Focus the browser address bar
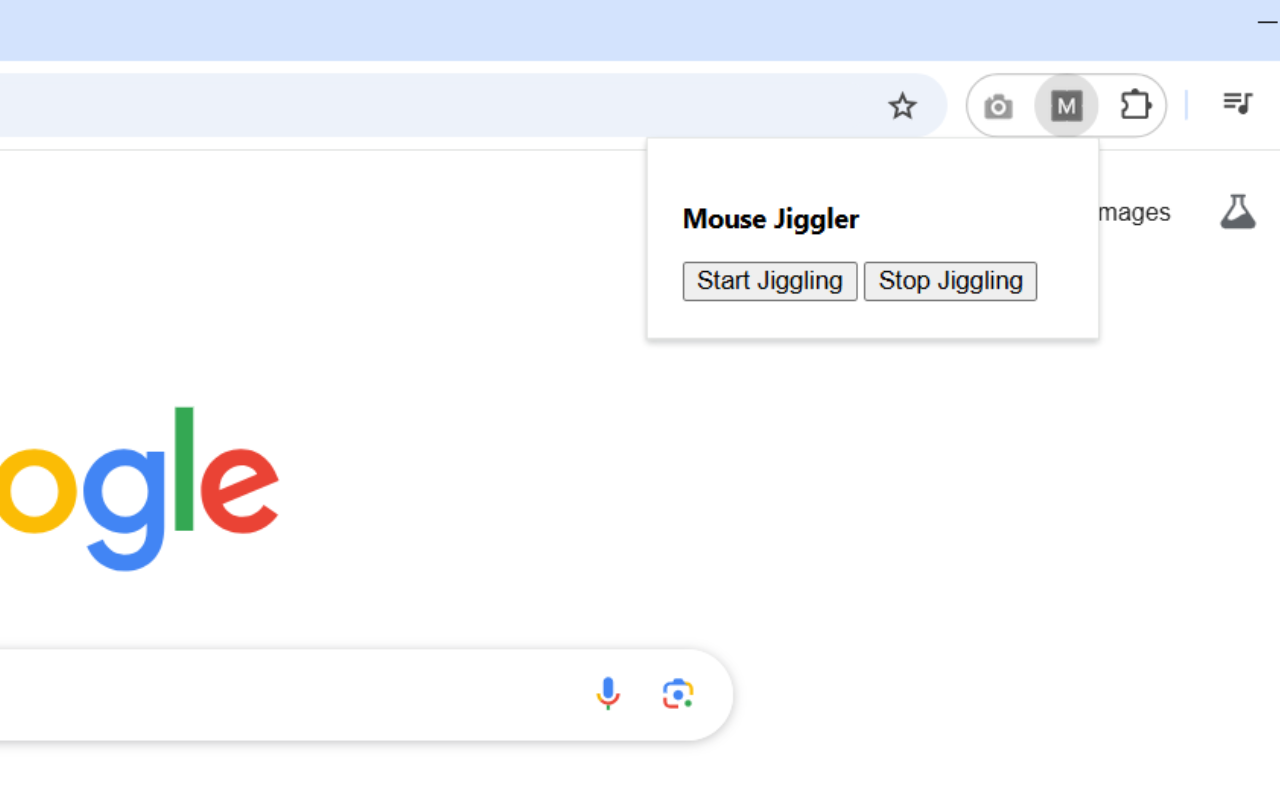The width and height of the screenshot is (1280, 800). click(x=400, y=105)
